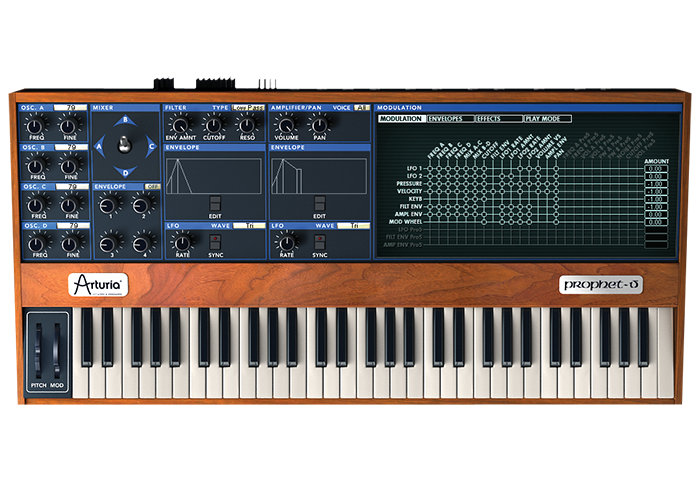
Task: Click the filter envelope graph display
Action: click(214, 176)
